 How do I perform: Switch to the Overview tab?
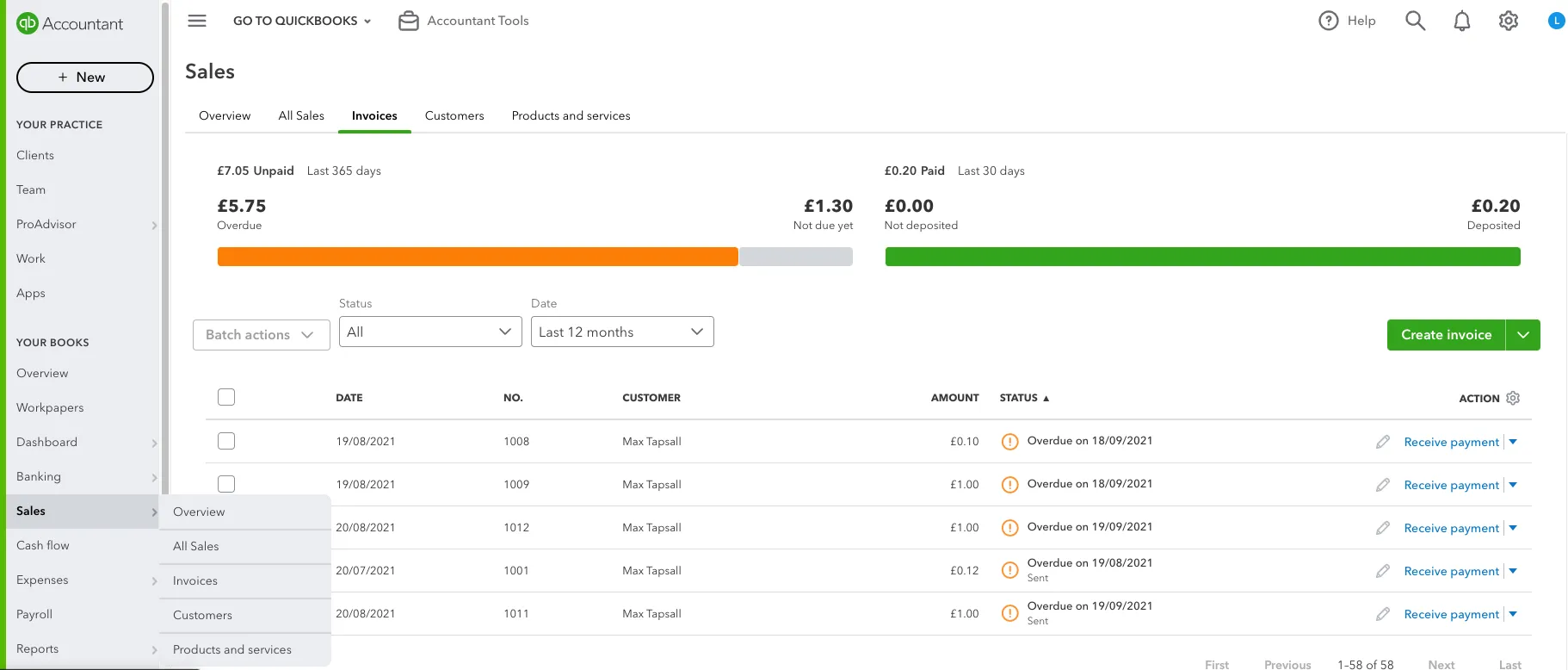pos(225,115)
